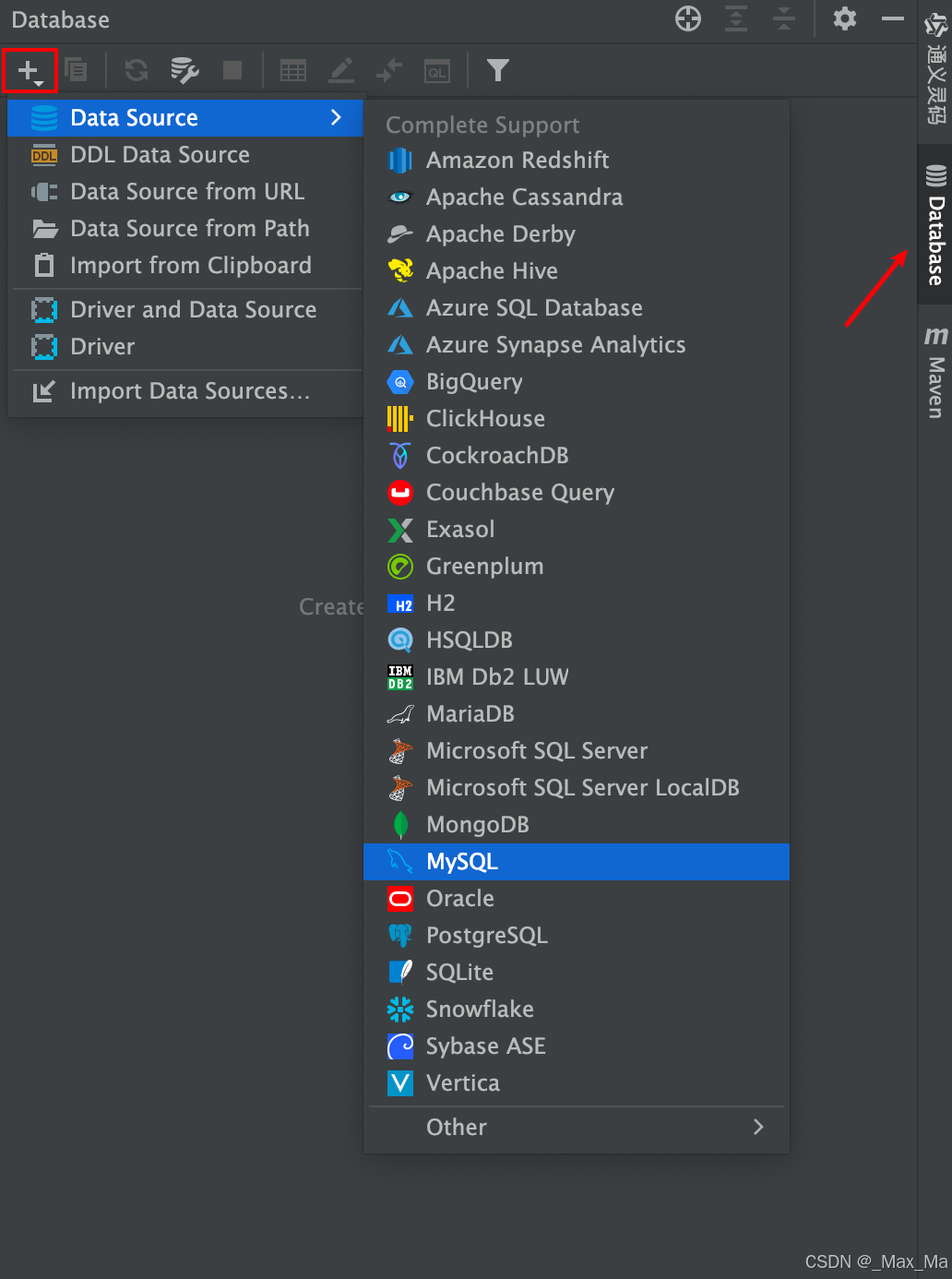Click the Edit Source pencil icon
This screenshot has height=1279, width=952.
point(341,70)
